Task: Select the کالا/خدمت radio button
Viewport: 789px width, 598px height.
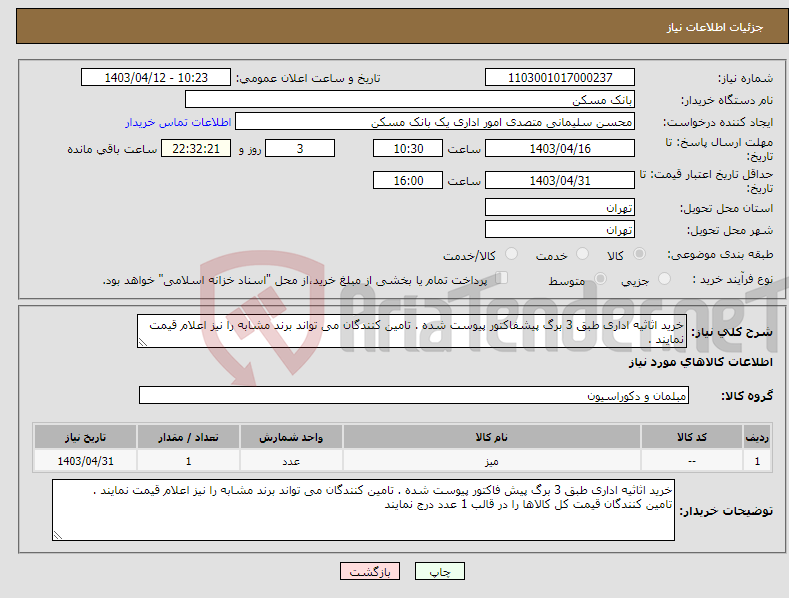Action: pos(511,254)
